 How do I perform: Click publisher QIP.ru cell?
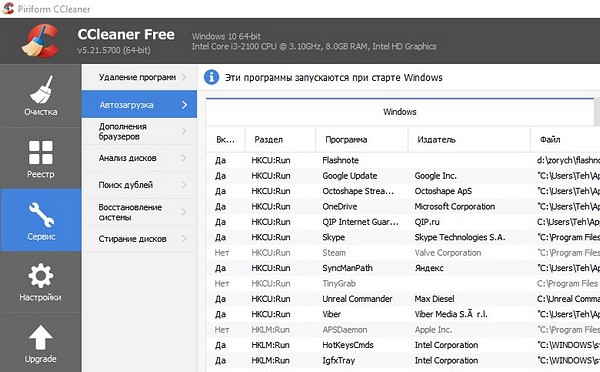[427, 222]
